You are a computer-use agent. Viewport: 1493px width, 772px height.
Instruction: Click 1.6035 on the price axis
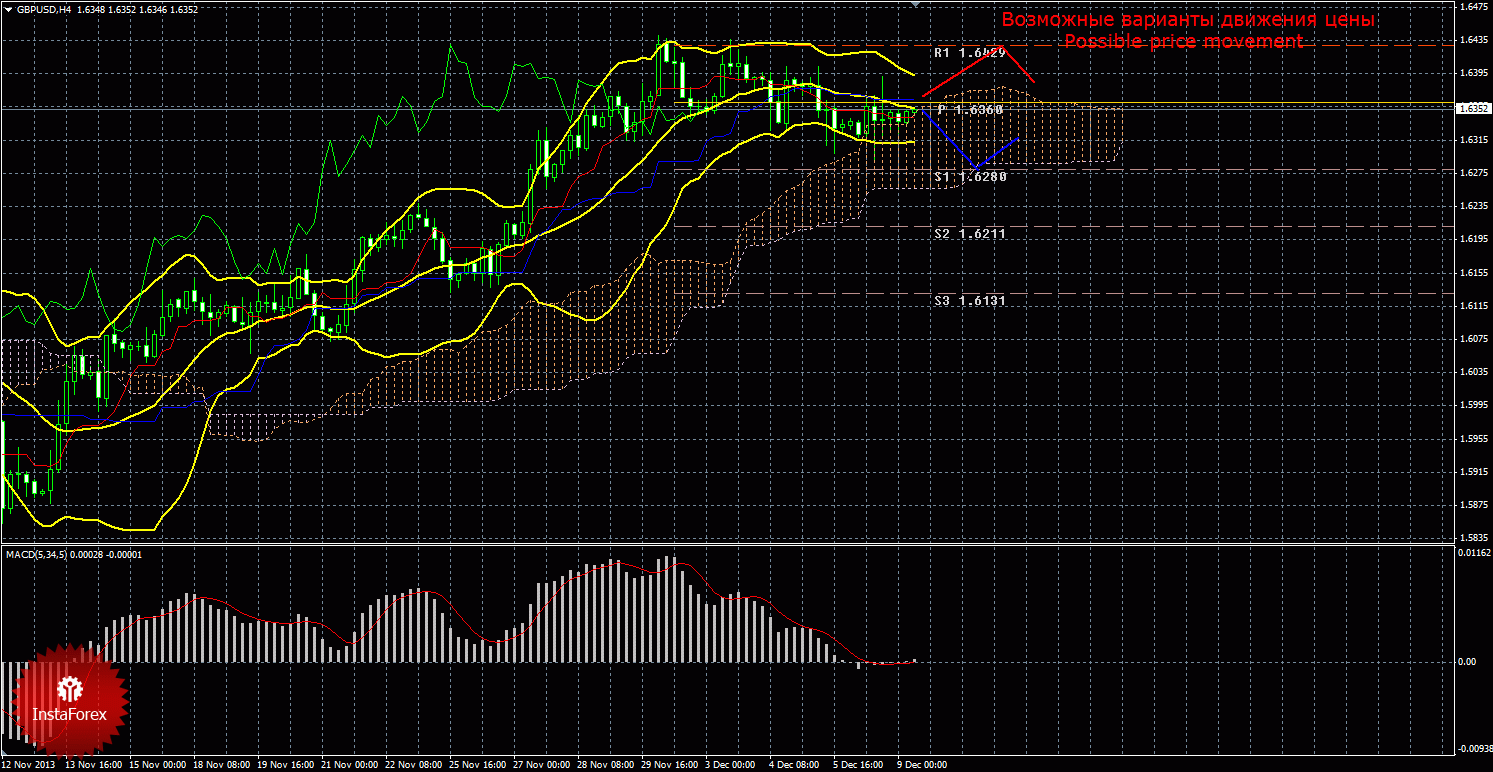point(1473,372)
